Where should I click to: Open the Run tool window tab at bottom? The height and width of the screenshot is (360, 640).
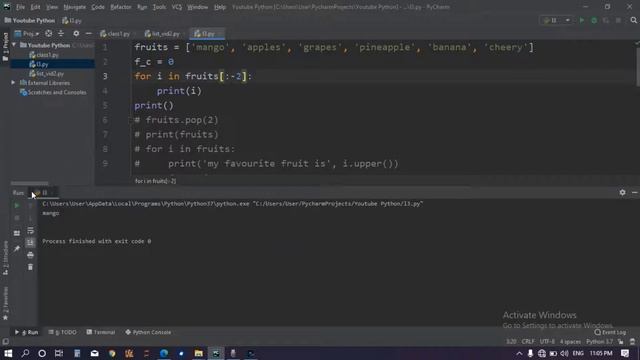pos(27,332)
